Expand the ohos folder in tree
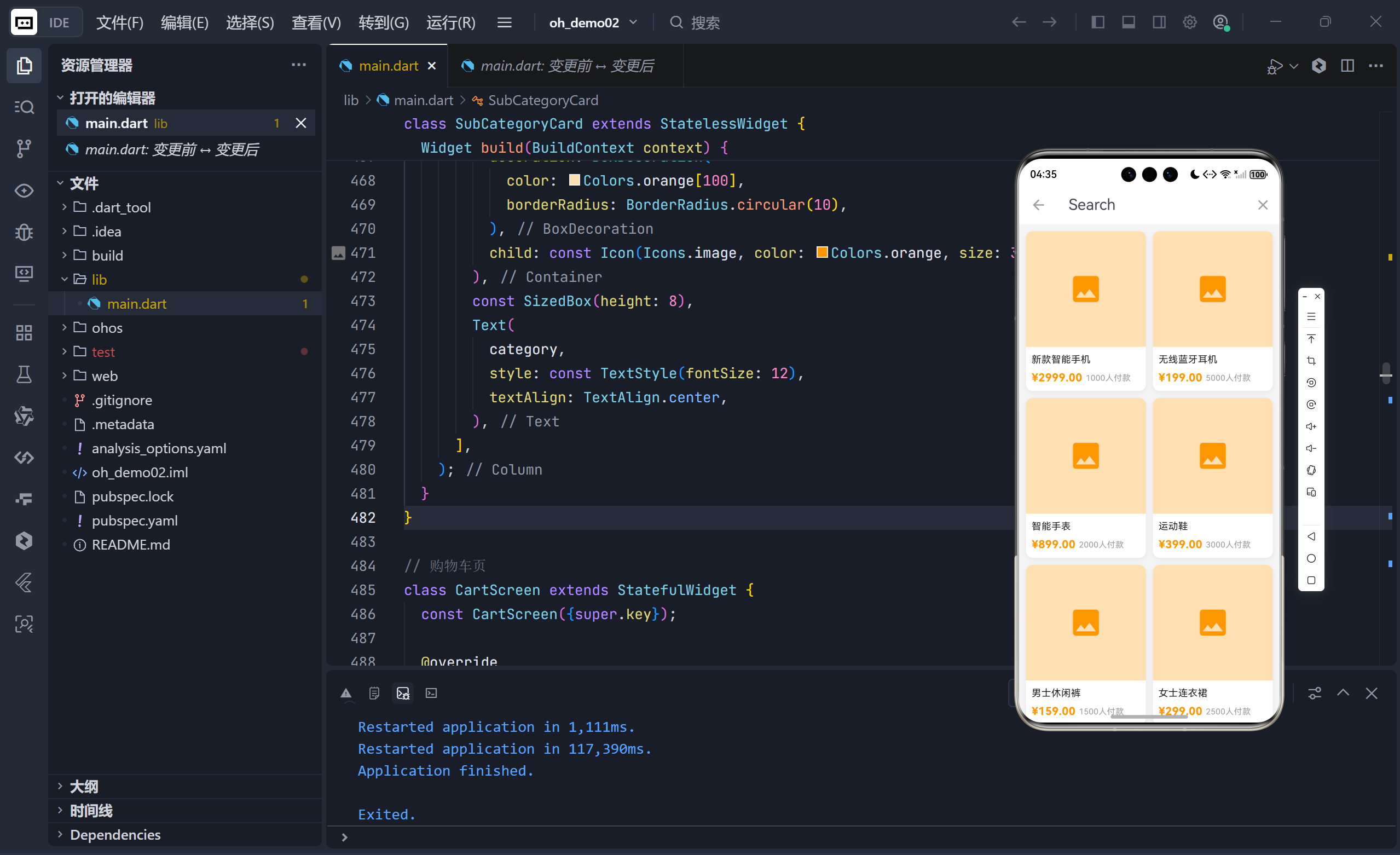 107,328
